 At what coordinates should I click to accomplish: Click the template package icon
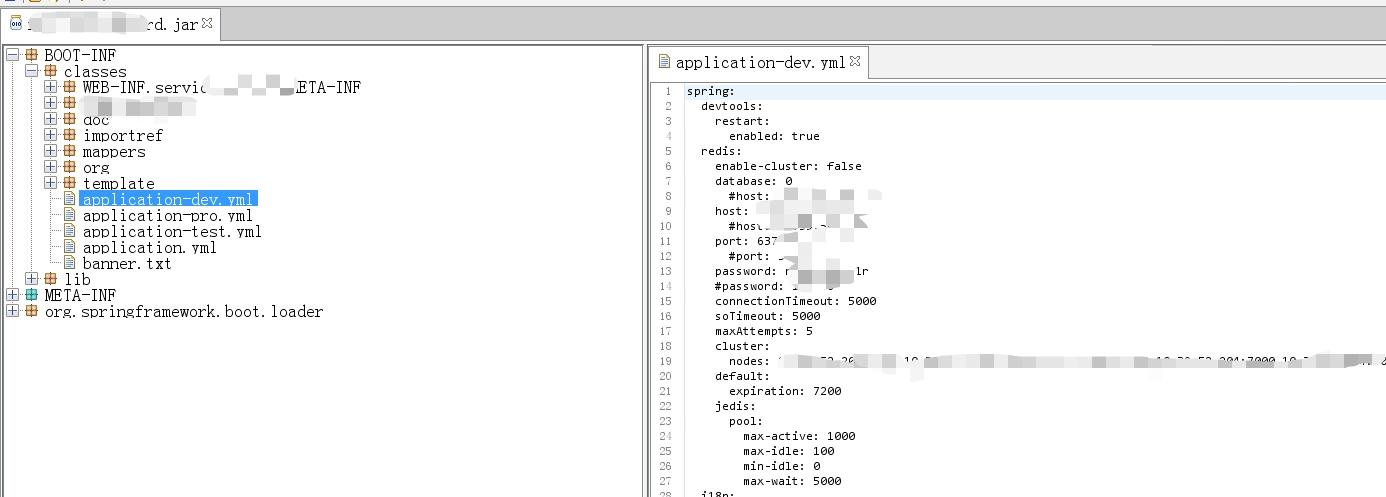click(70, 183)
